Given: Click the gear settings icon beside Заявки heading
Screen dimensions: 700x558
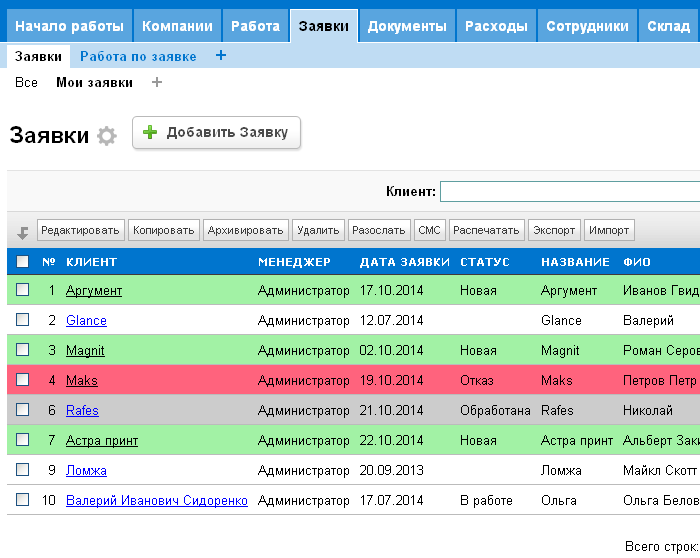Looking at the screenshot, I should click(107, 136).
